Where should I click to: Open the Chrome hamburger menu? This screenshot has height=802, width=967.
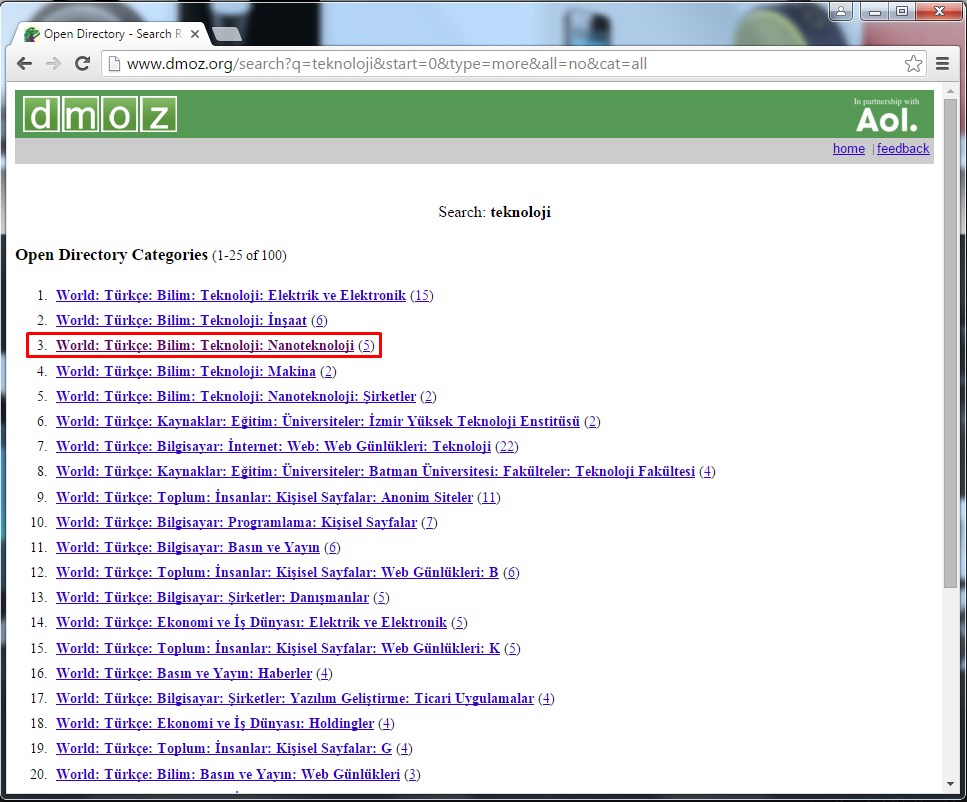point(942,64)
